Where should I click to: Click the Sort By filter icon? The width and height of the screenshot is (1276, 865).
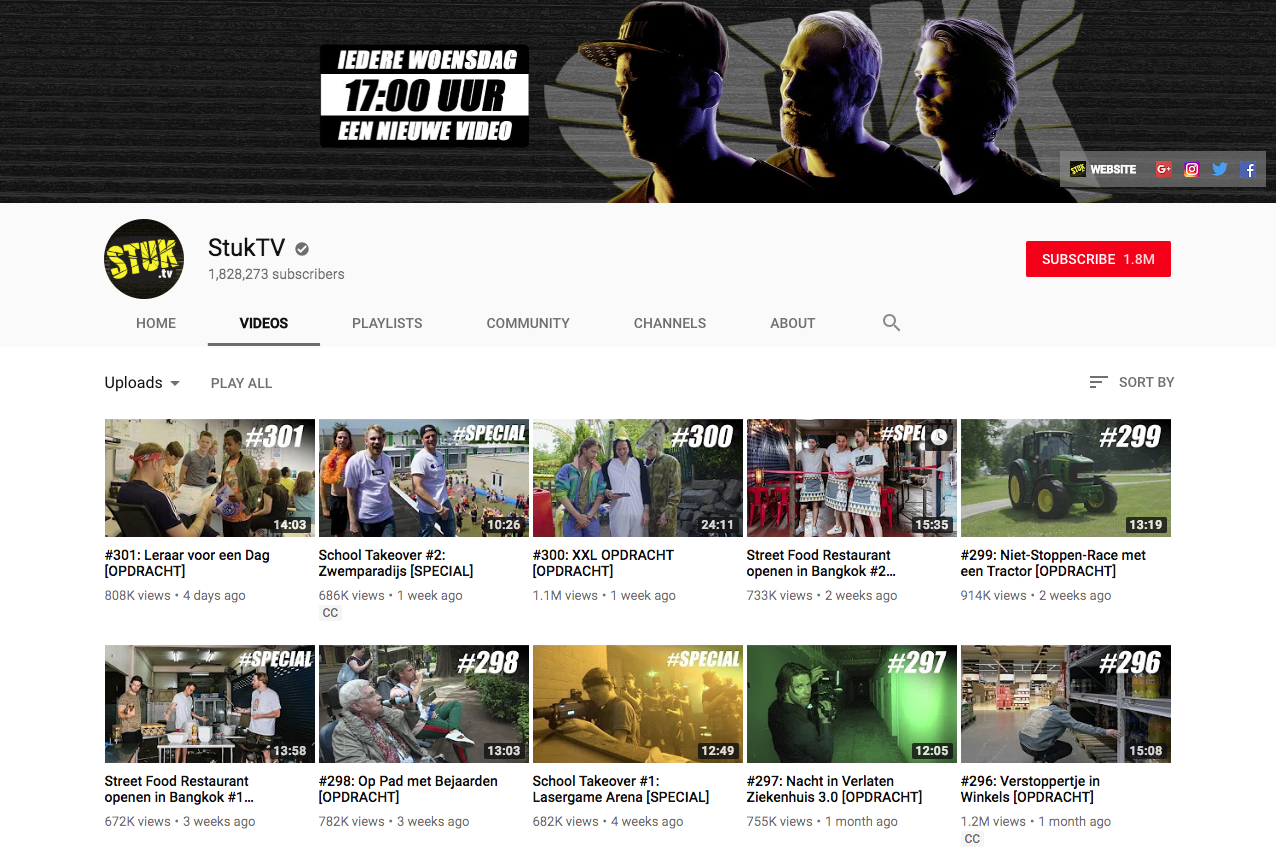coord(1098,382)
